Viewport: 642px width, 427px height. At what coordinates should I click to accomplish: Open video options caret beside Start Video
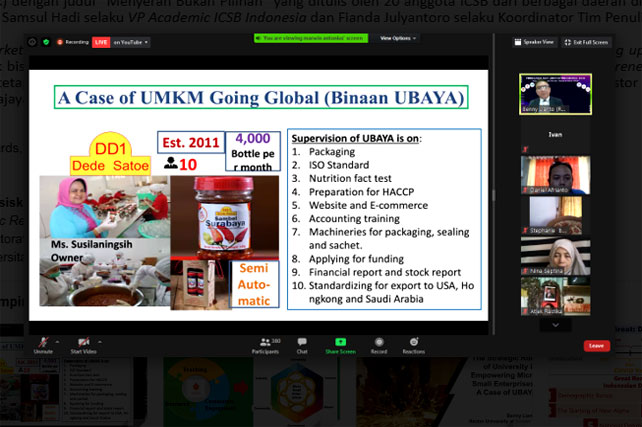tap(100, 342)
